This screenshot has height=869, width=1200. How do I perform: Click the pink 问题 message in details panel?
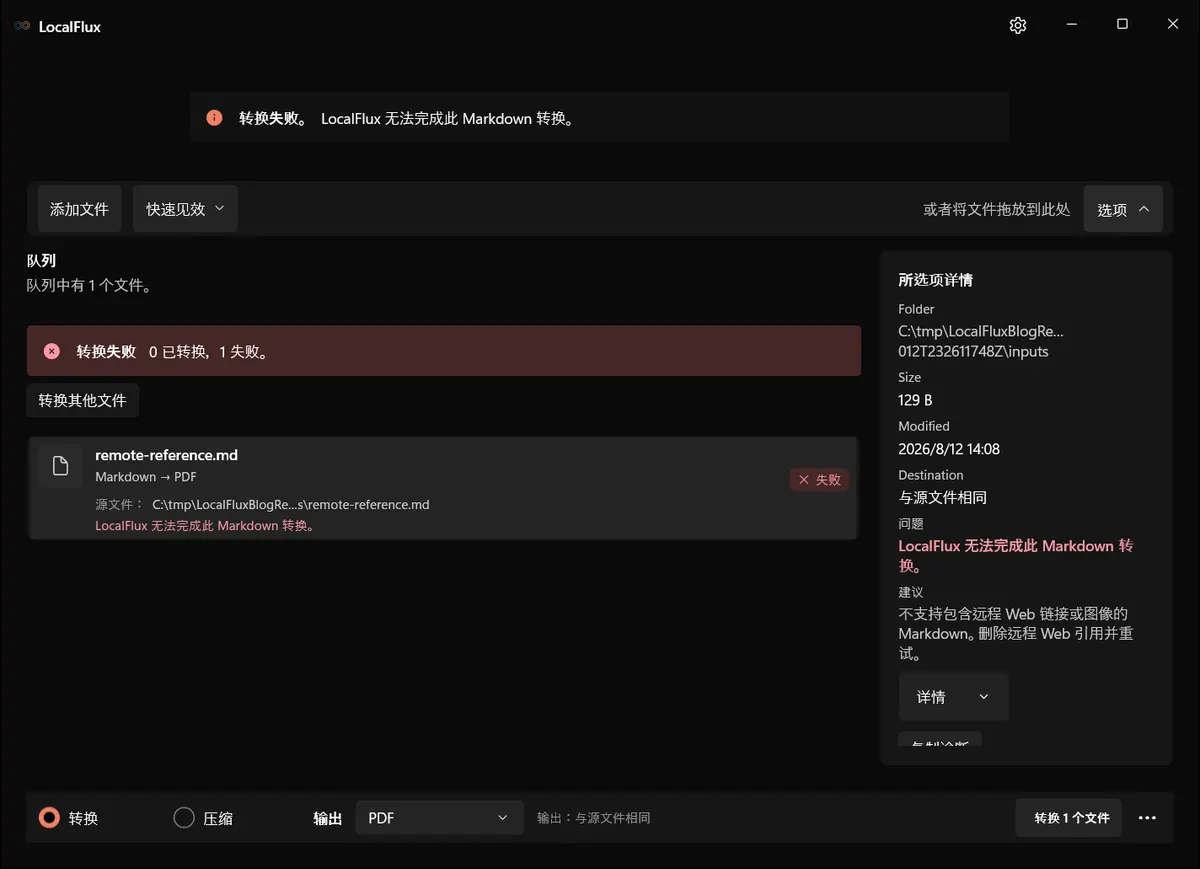pos(1016,556)
